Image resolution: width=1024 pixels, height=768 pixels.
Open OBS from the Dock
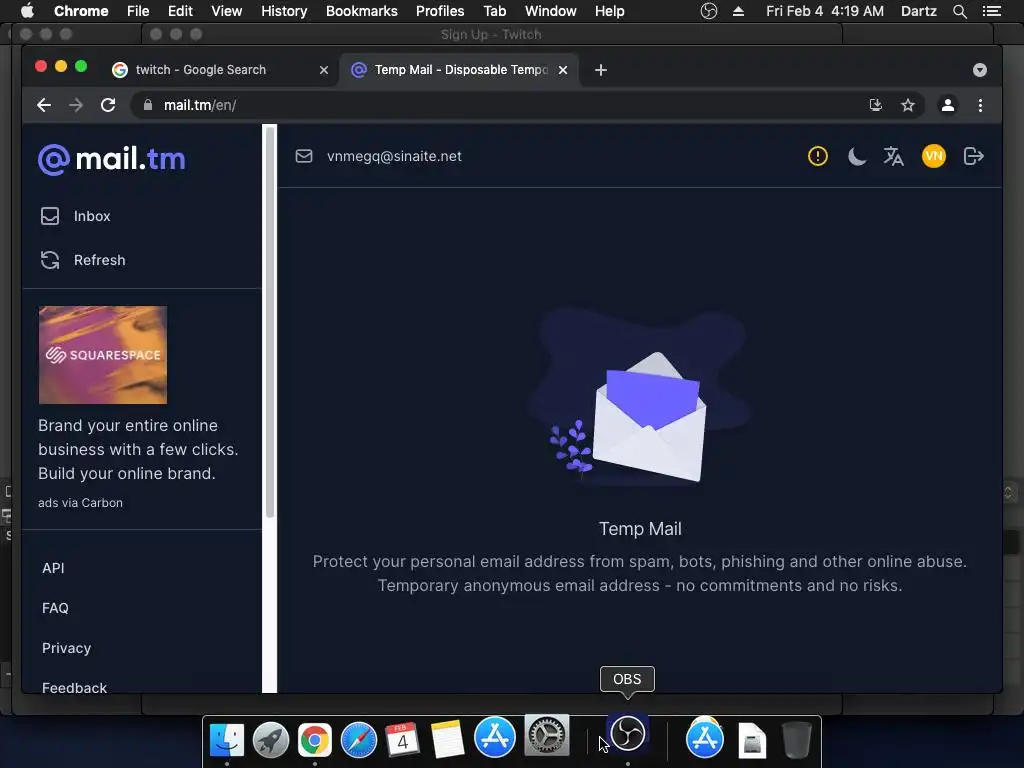628,733
